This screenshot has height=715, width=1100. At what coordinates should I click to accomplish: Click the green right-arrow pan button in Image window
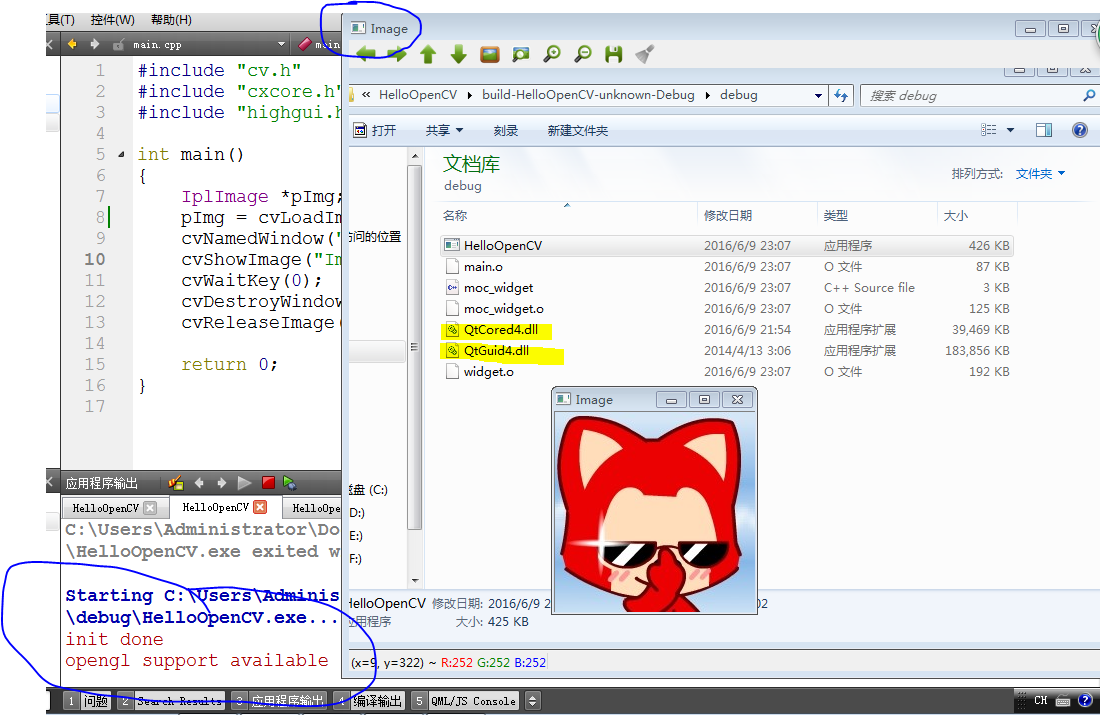click(397, 54)
